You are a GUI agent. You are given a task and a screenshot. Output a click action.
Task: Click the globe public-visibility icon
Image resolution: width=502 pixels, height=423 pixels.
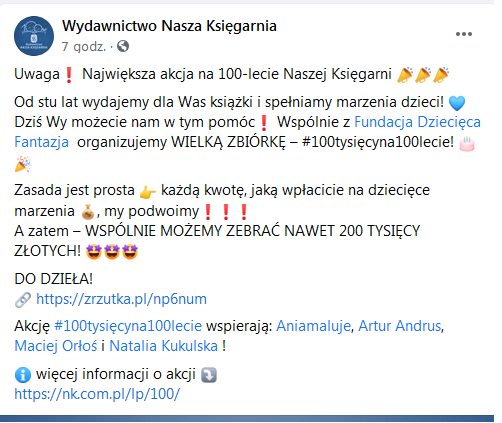(x=123, y=46)
